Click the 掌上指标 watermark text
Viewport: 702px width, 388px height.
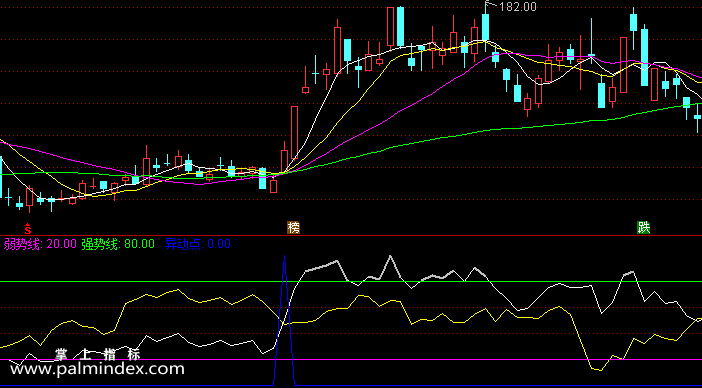(97, 355)
